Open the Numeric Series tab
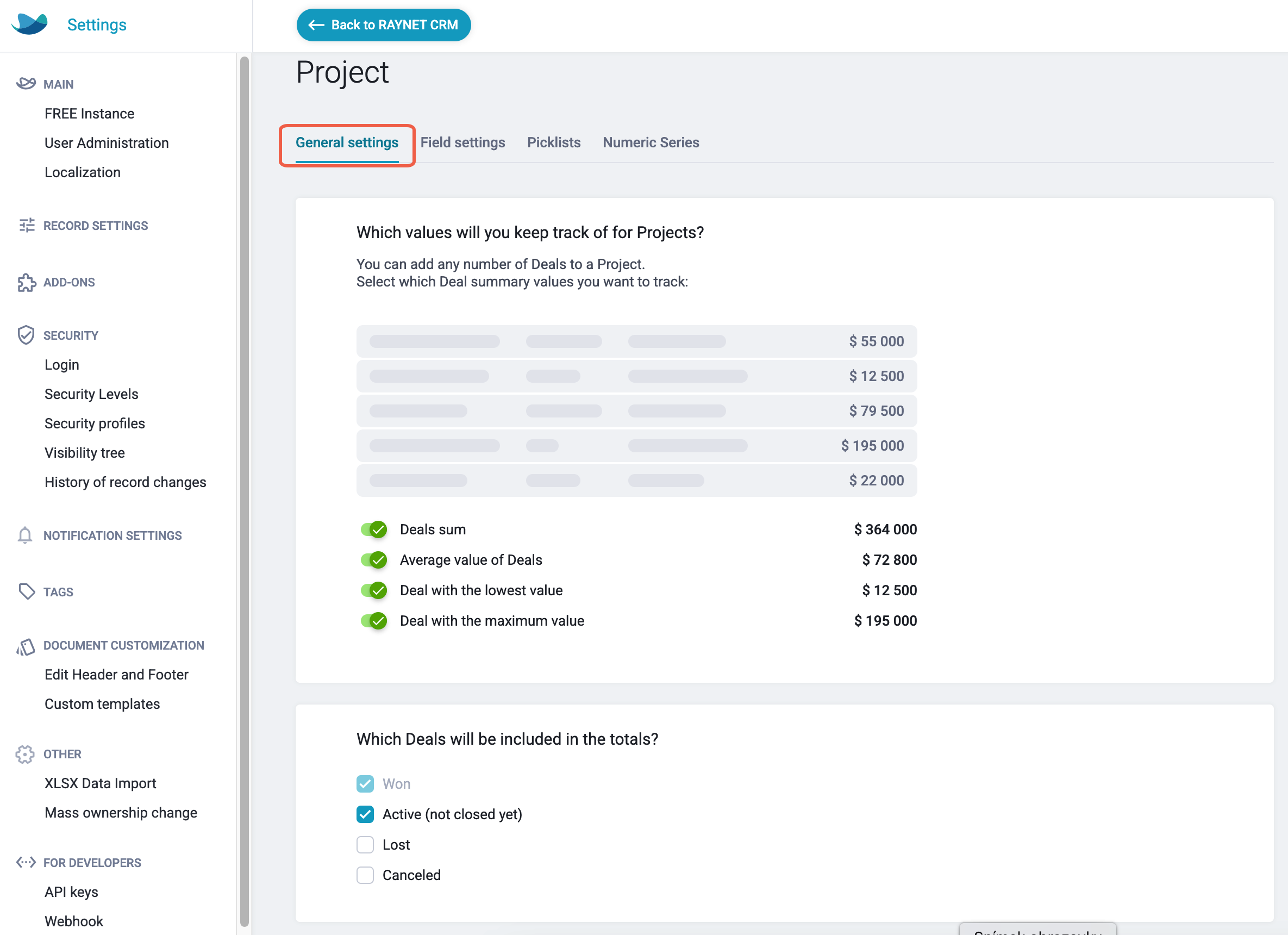Viewport: 1288px width, 935px height. (651, 142)
